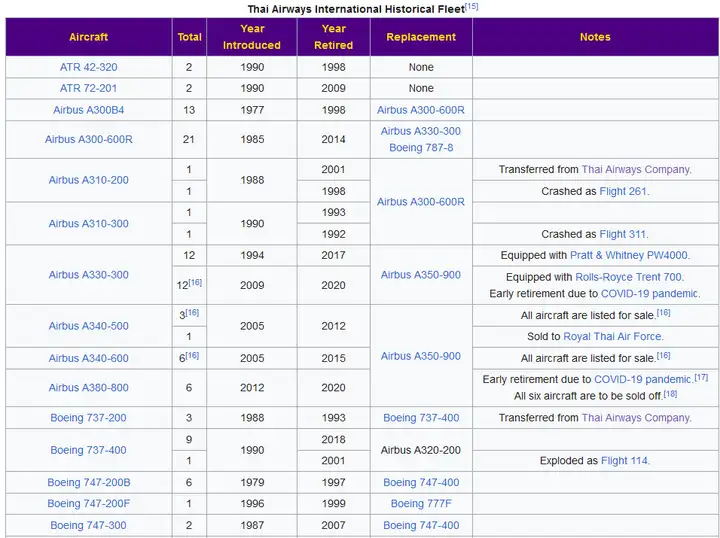Click the Airbus A320-200 replacement text
The image size is (720, 538).
pyautogui.click(x=421, y=450)
